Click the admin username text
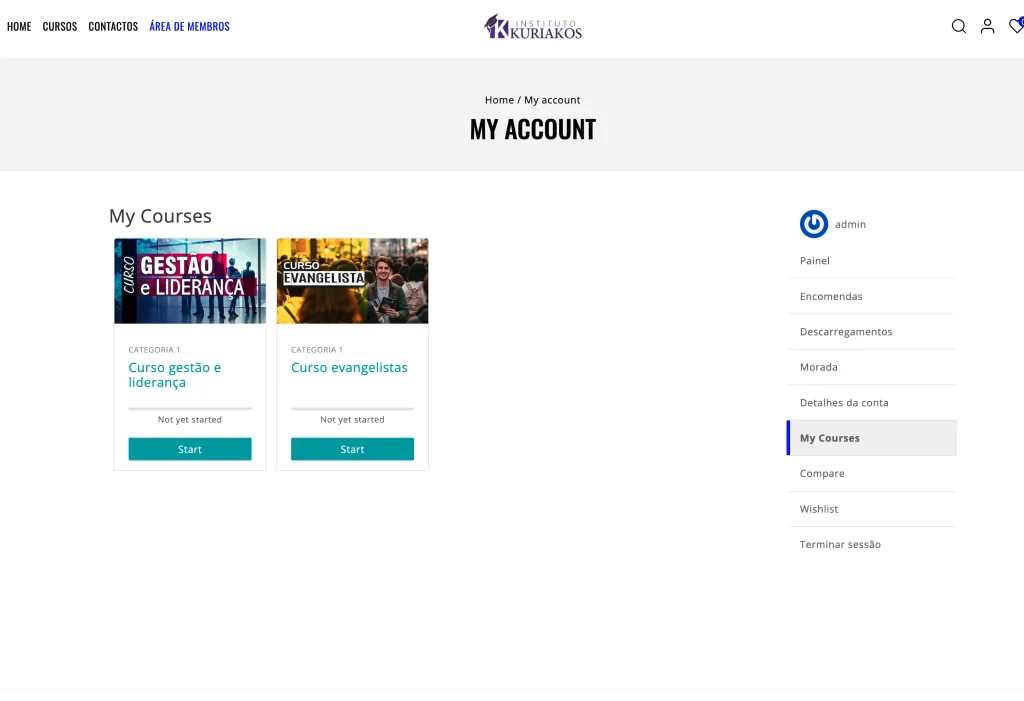The height and width of the screenshot is (701, 1024). point(850,224)
